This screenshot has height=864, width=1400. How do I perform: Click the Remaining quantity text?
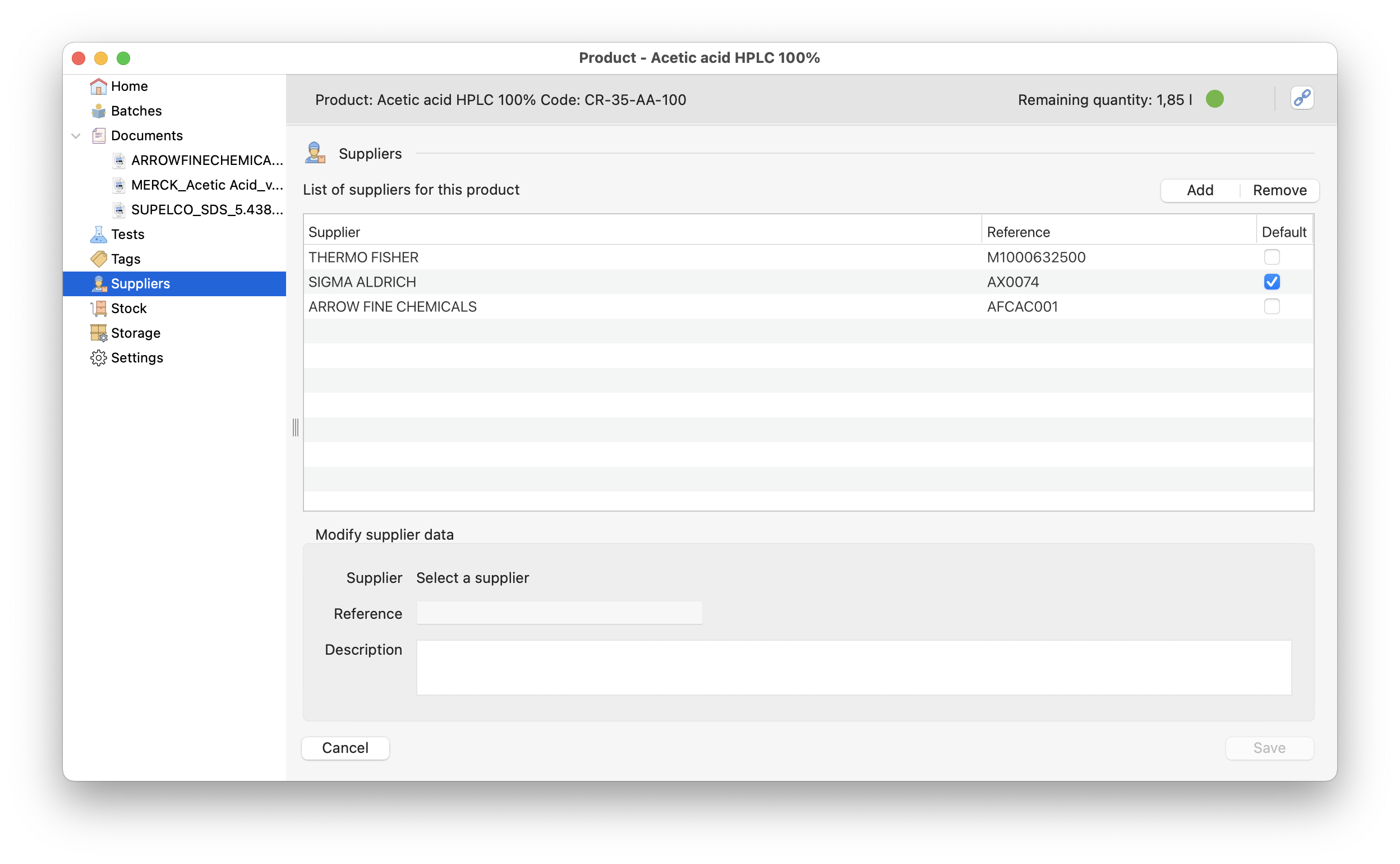click(x=1105, y=100)
